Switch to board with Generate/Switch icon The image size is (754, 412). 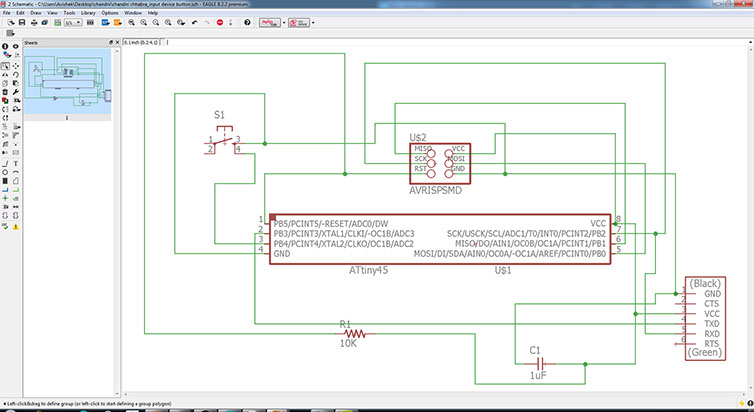click(x=58, y=23)
